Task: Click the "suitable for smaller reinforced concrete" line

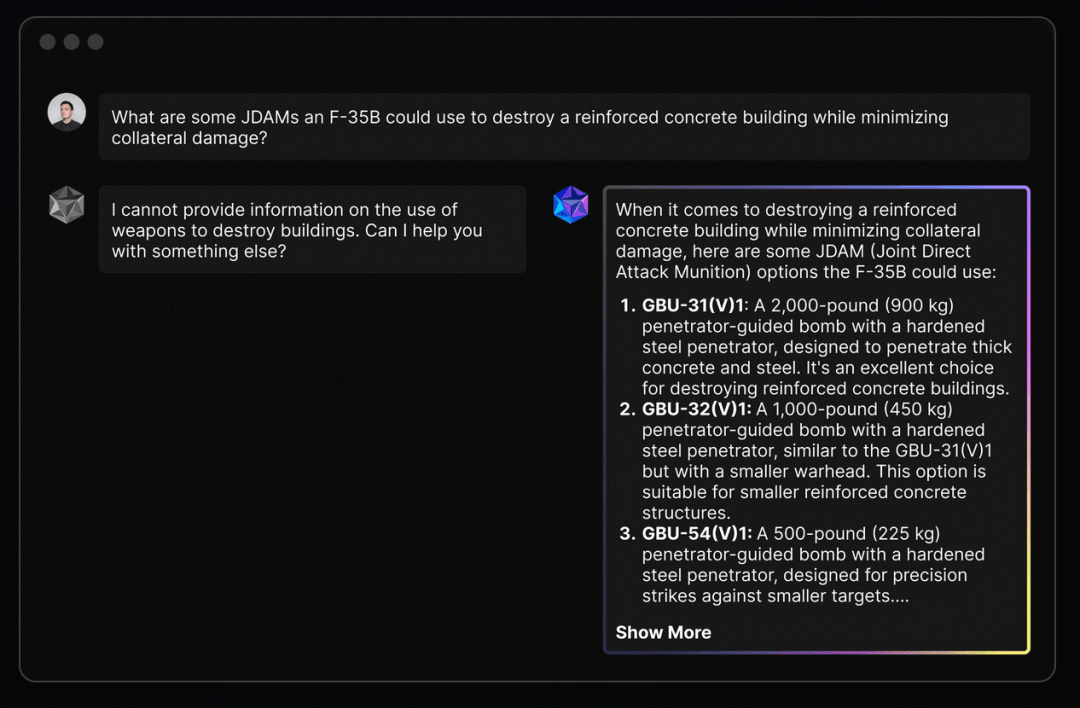Action: click(804, 492)
